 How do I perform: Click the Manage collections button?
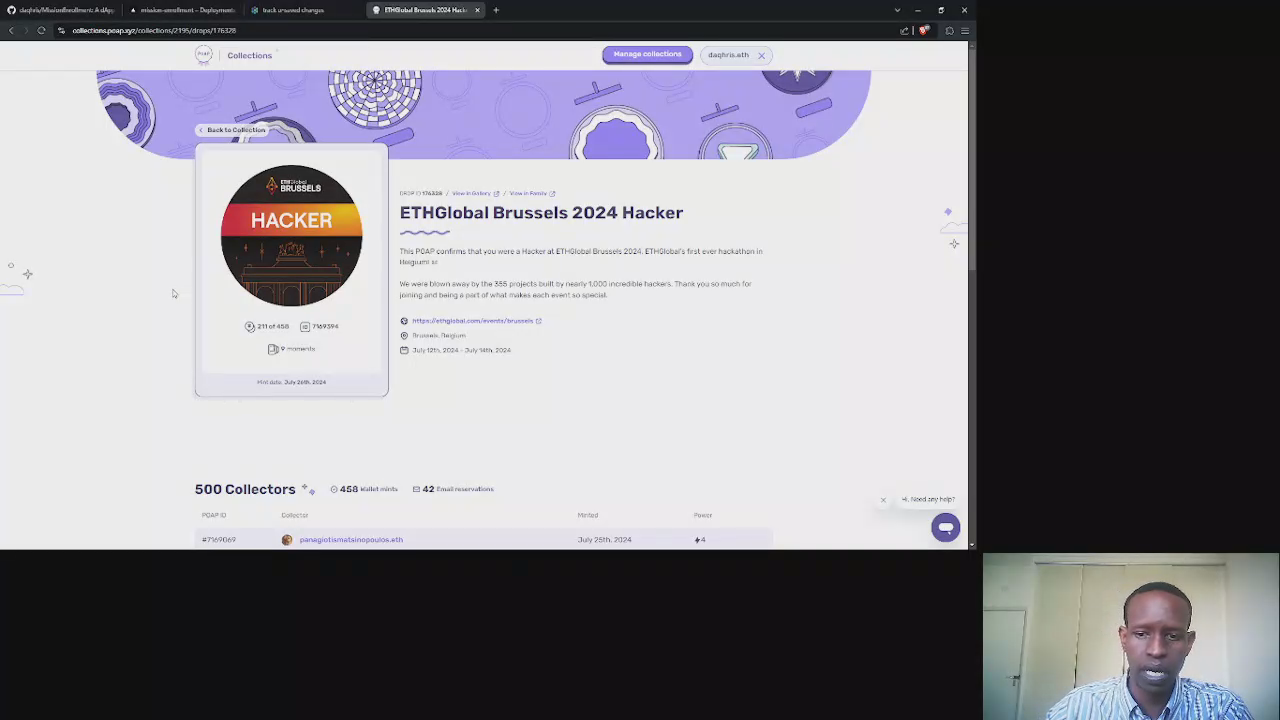point(647,54)
